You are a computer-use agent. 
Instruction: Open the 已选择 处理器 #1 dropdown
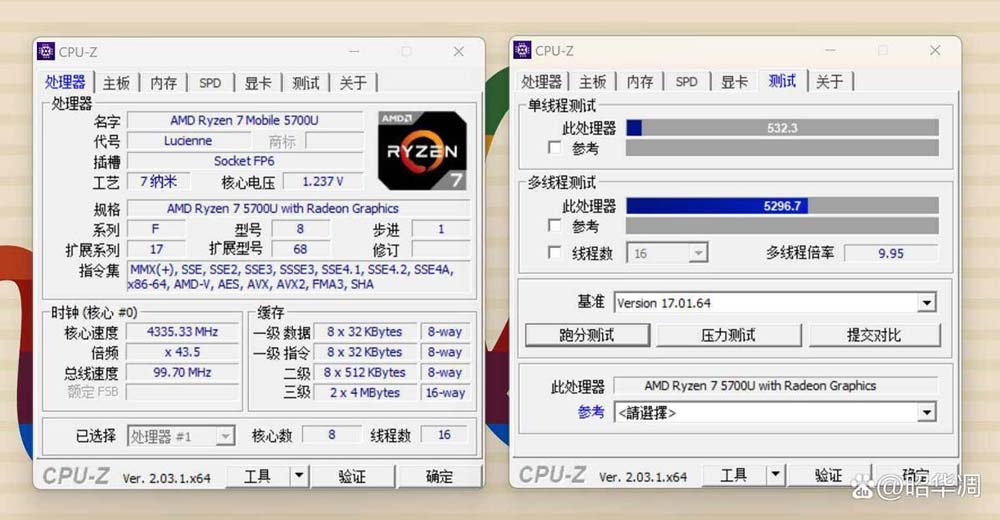click(225, 436)
